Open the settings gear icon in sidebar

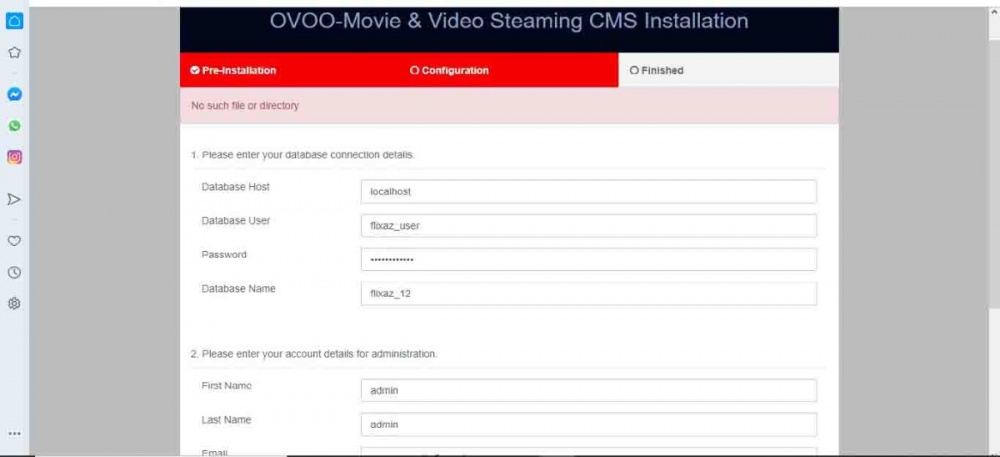tap(14, 303)
